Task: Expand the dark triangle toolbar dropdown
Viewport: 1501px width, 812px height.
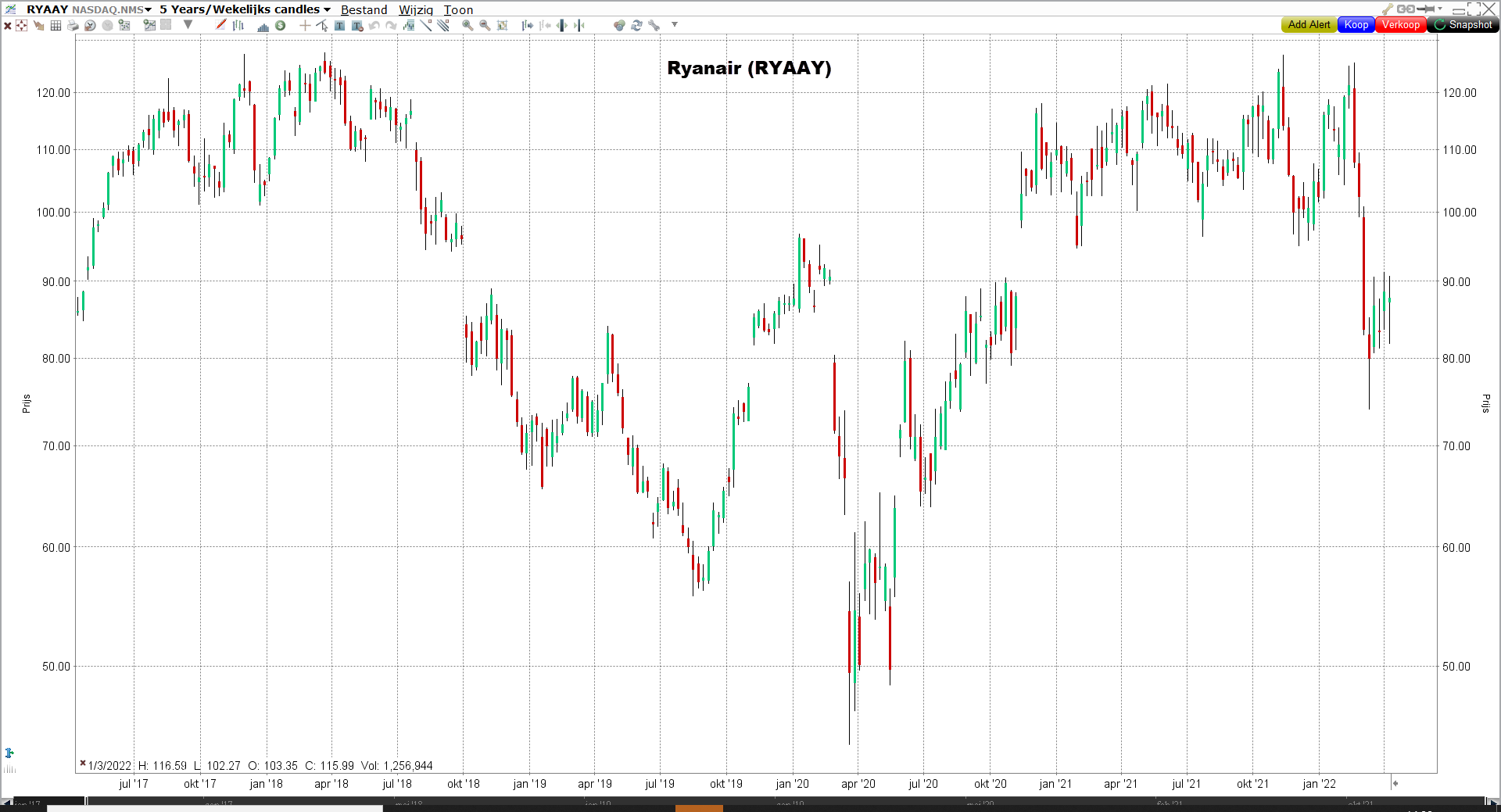Action: coord(188,24)
